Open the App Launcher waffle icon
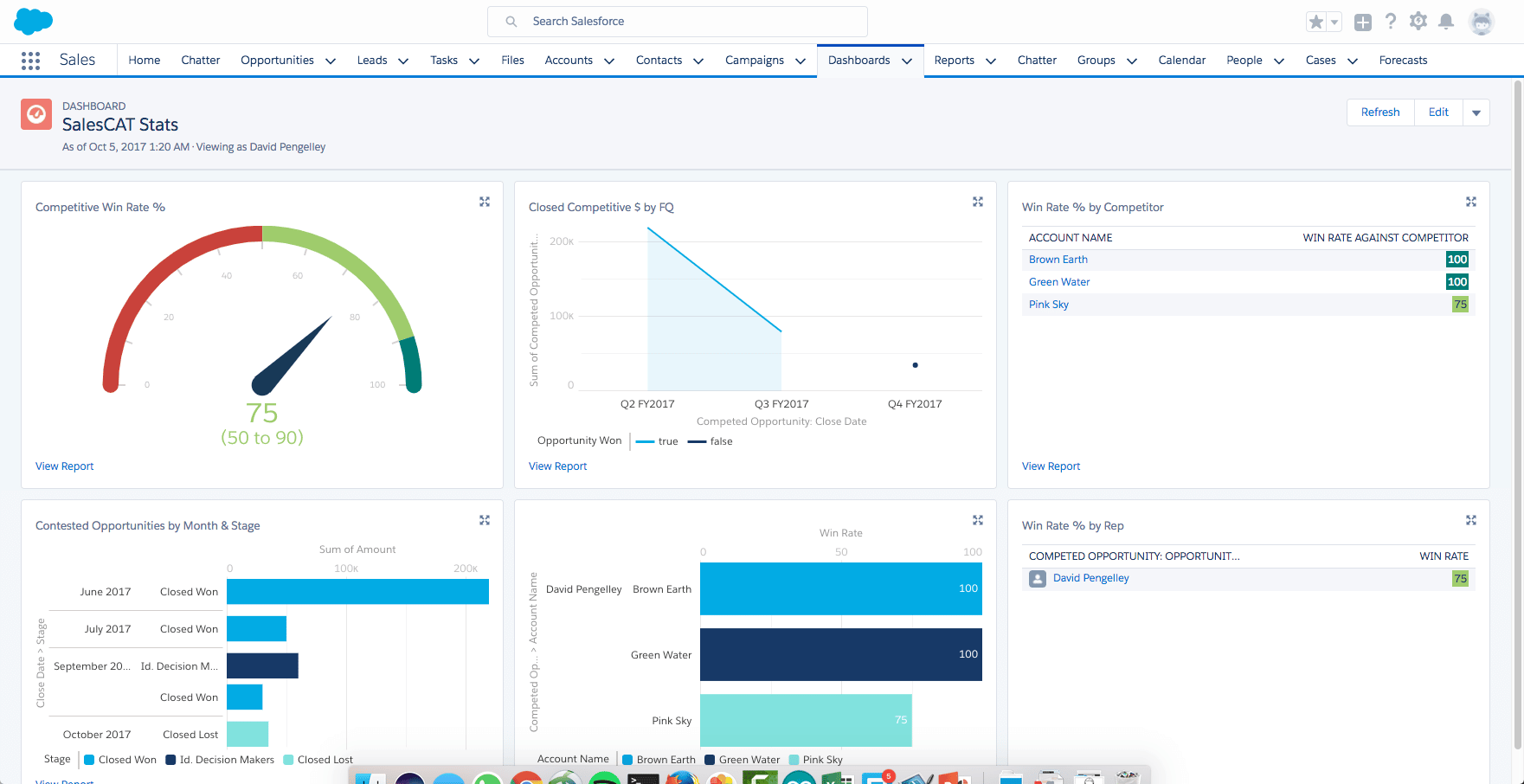This screenshot has height=784, width=1524. click(x=30, y=60)
